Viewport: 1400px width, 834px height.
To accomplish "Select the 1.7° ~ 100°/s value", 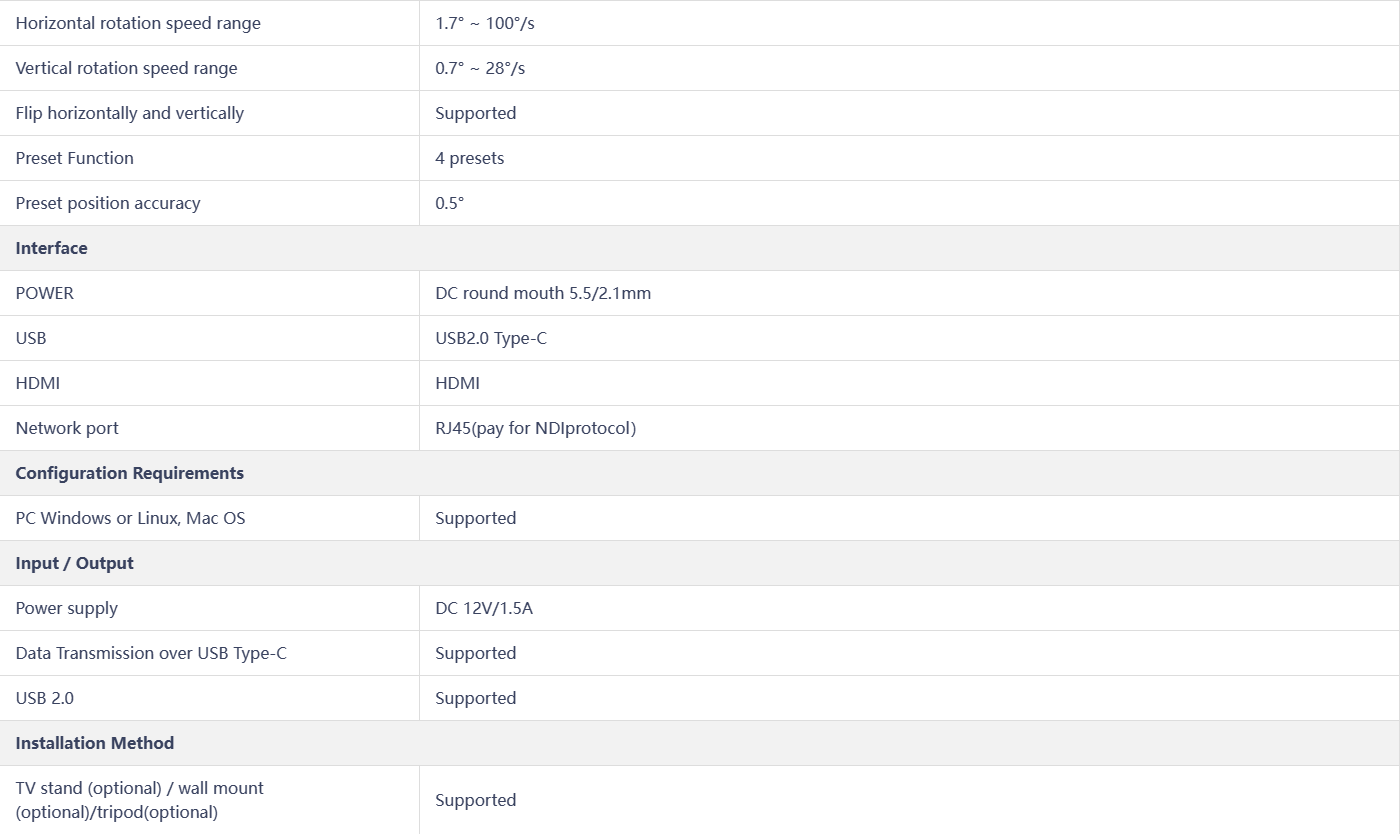I will (x=485, y=23).
